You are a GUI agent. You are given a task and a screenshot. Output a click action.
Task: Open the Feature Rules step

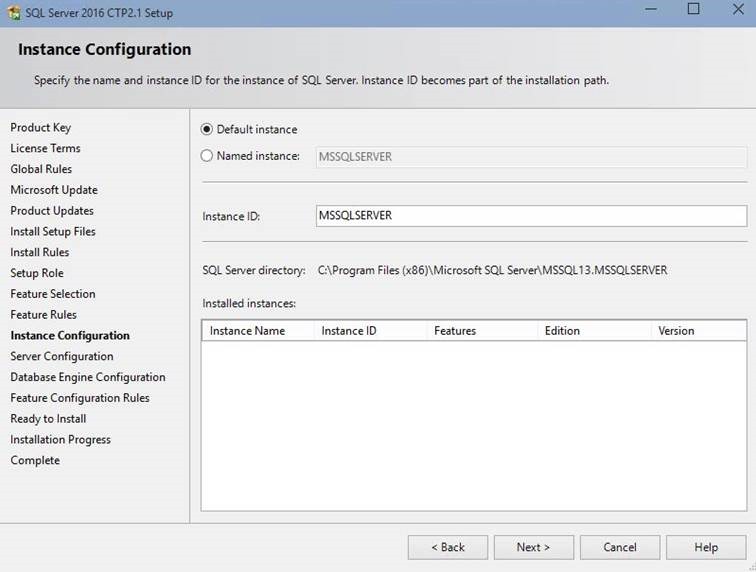pyautogui.click(x=43, y=314)
